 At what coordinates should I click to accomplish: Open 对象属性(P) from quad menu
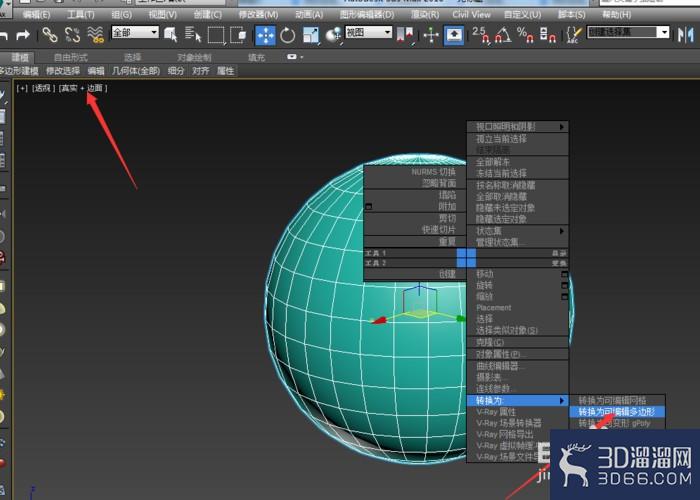pos(517,354)
